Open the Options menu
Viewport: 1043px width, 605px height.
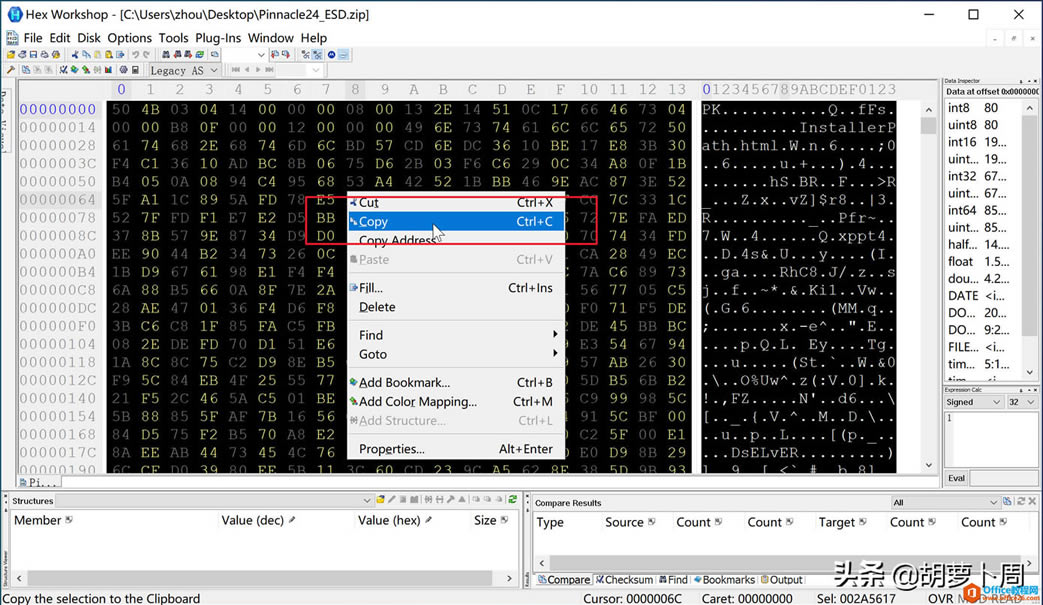pos(129,38)
